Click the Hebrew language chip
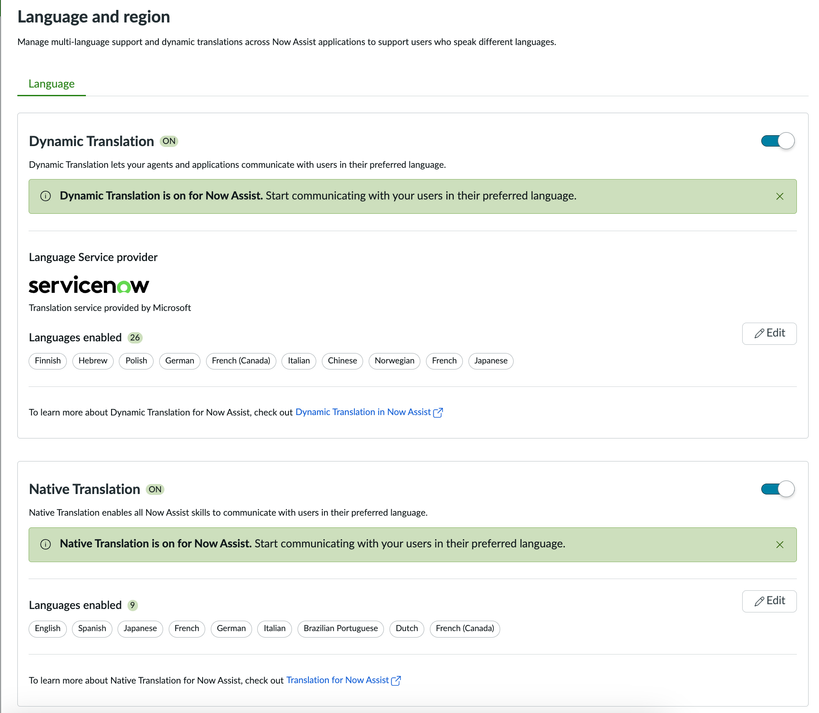The width and height of the screenshot is (819, 713). (93, 361)
